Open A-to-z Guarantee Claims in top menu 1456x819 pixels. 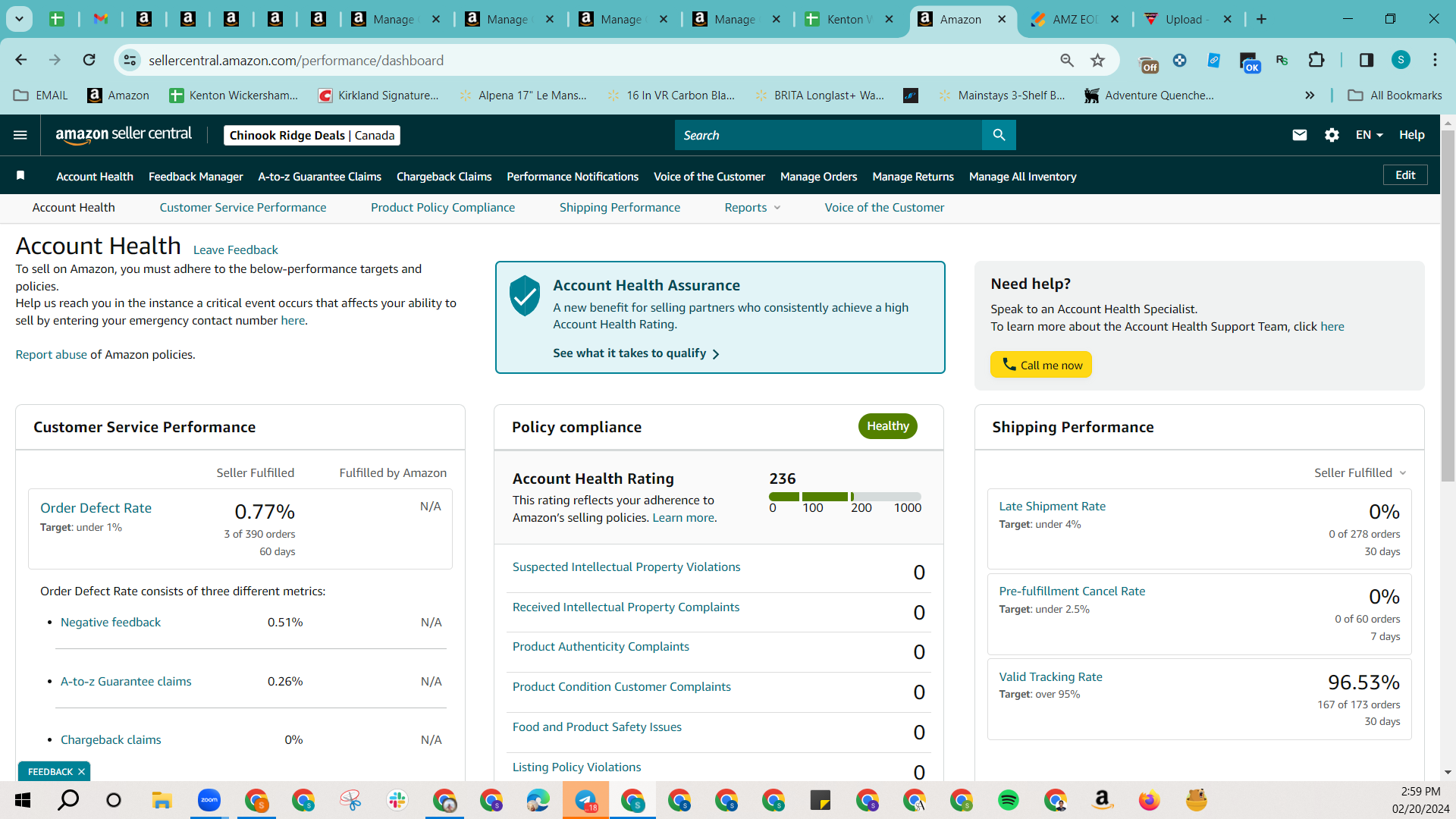pos(319,177)
